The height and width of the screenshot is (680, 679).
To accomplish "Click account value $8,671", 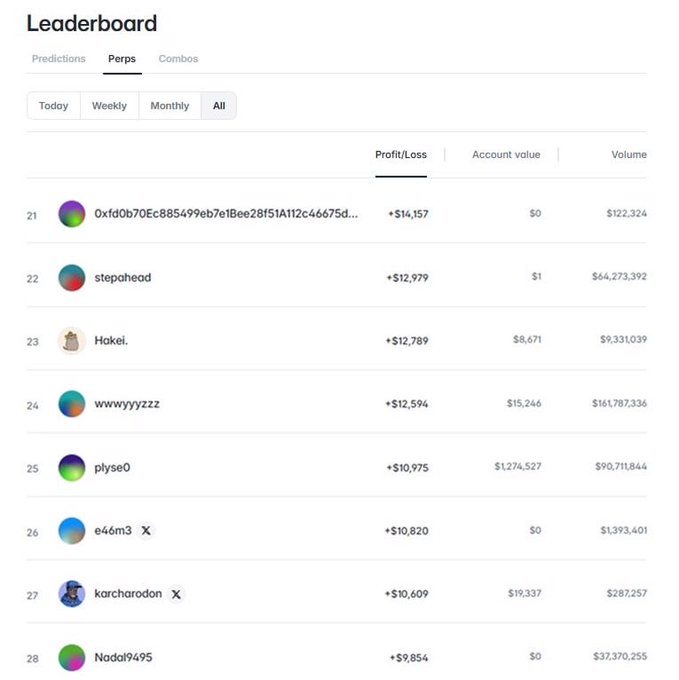I will point(527,339).
